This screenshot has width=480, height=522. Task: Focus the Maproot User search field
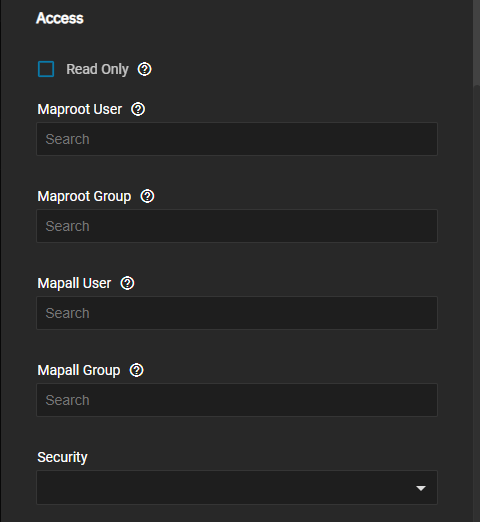pos(237,139)
